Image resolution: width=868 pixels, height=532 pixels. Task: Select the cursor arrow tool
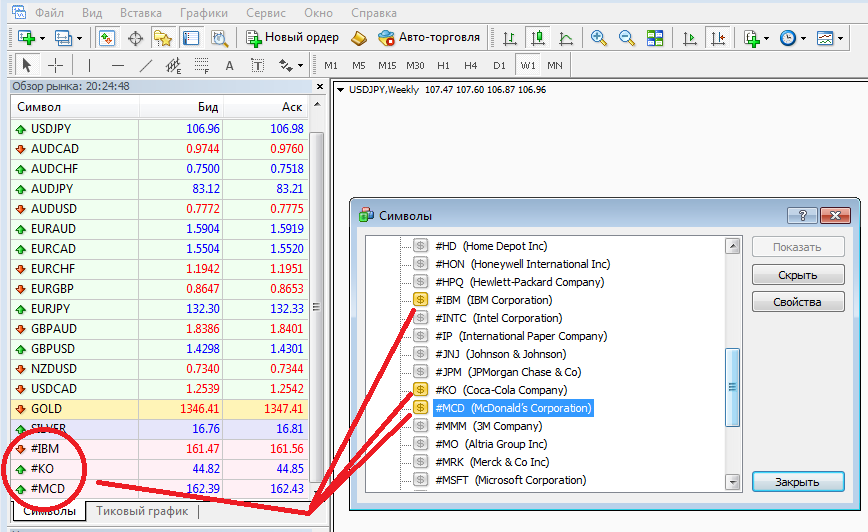(x=27, y=65)
